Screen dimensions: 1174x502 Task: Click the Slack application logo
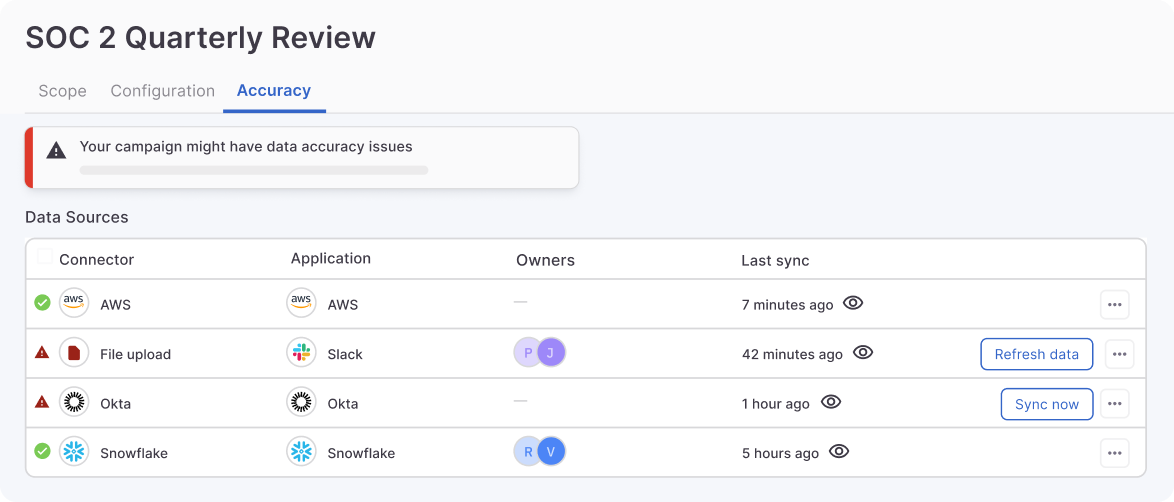point(301,354)
